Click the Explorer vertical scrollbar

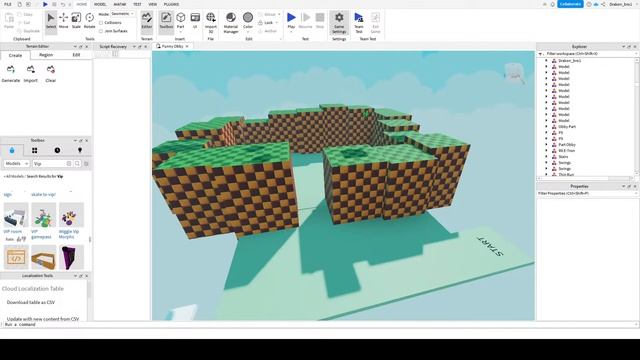tap(637, 116)
